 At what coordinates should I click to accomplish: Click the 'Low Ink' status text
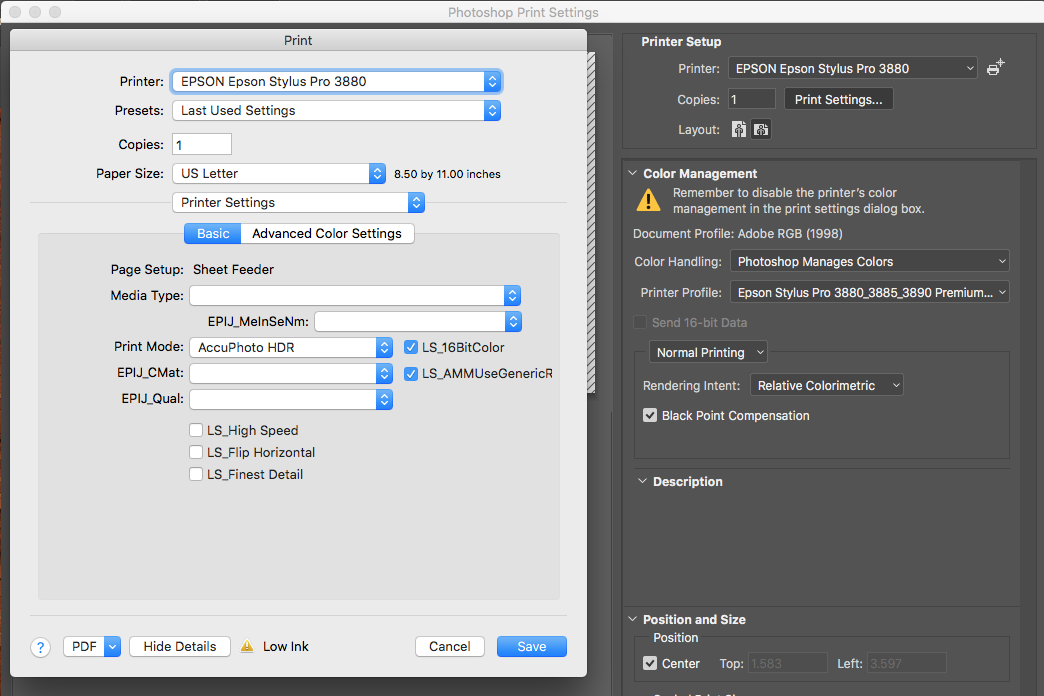(x=286, y=646)
